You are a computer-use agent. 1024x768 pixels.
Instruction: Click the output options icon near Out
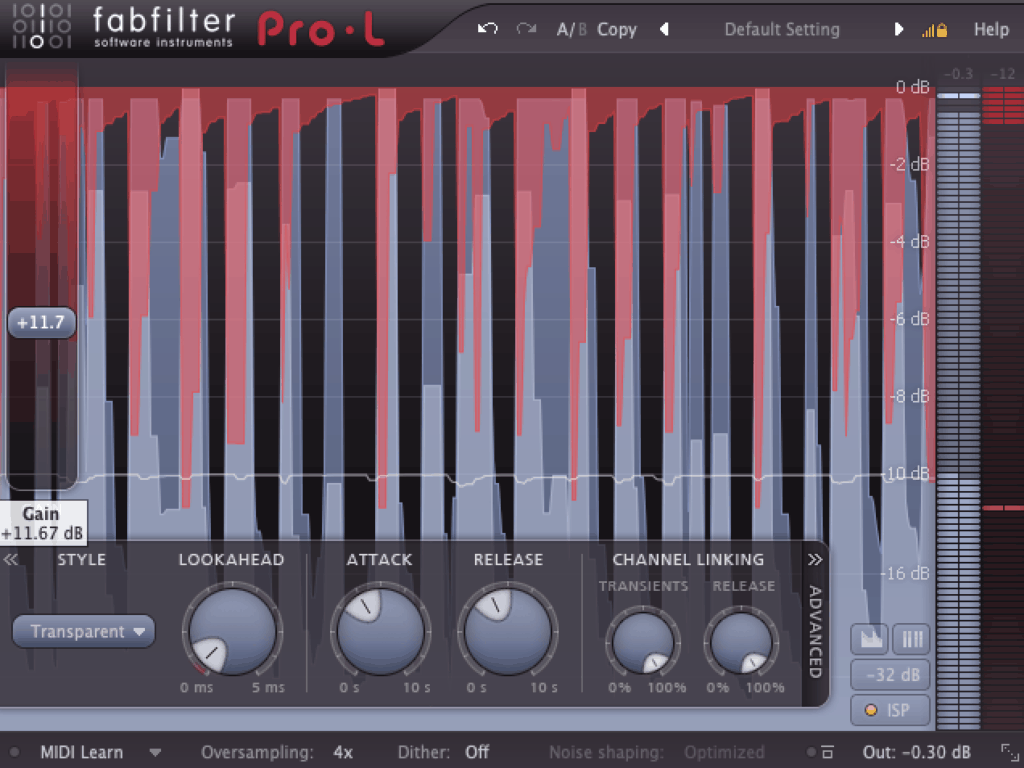(827, 752)
